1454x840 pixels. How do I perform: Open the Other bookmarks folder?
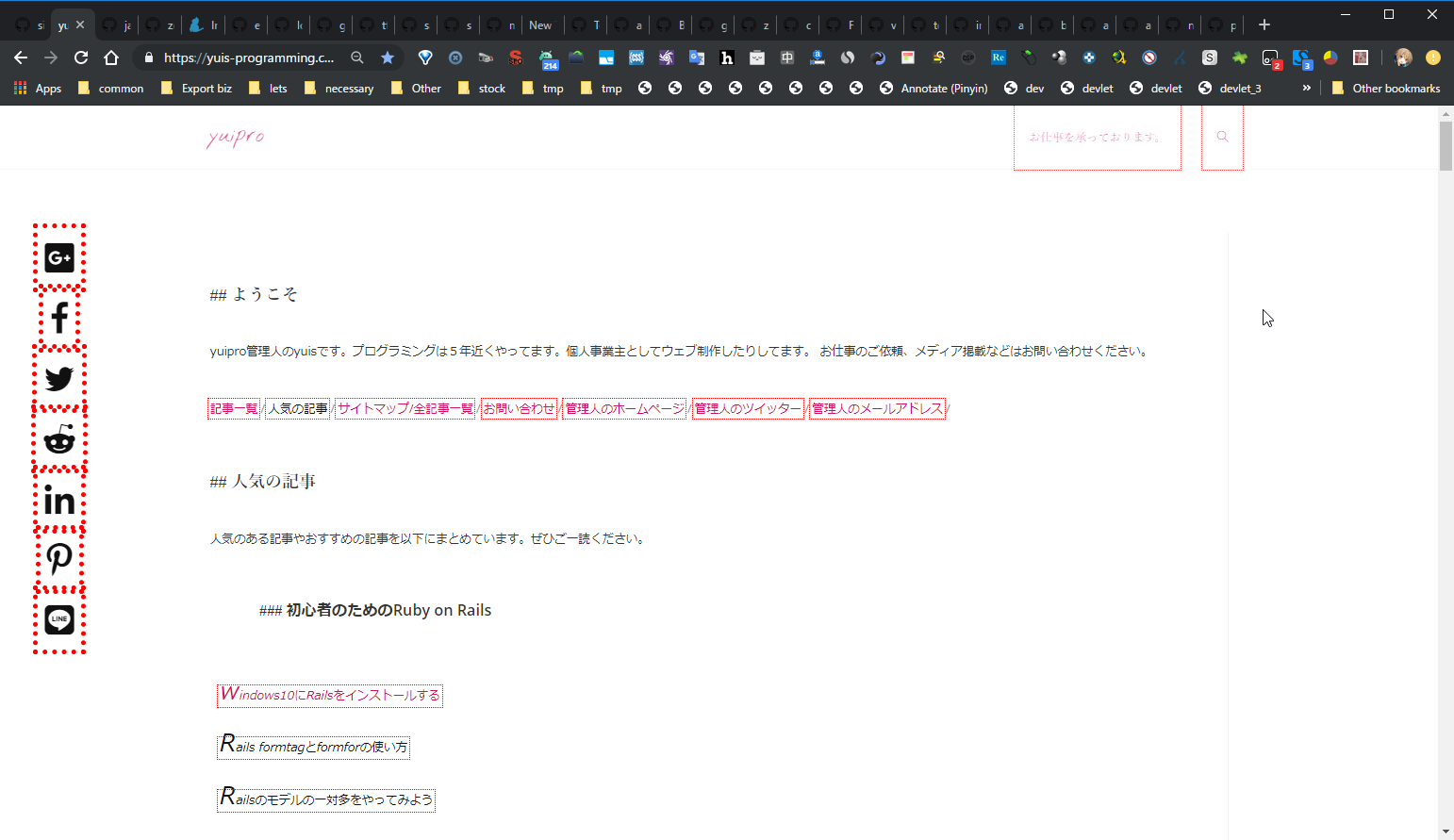point(1385,88)
